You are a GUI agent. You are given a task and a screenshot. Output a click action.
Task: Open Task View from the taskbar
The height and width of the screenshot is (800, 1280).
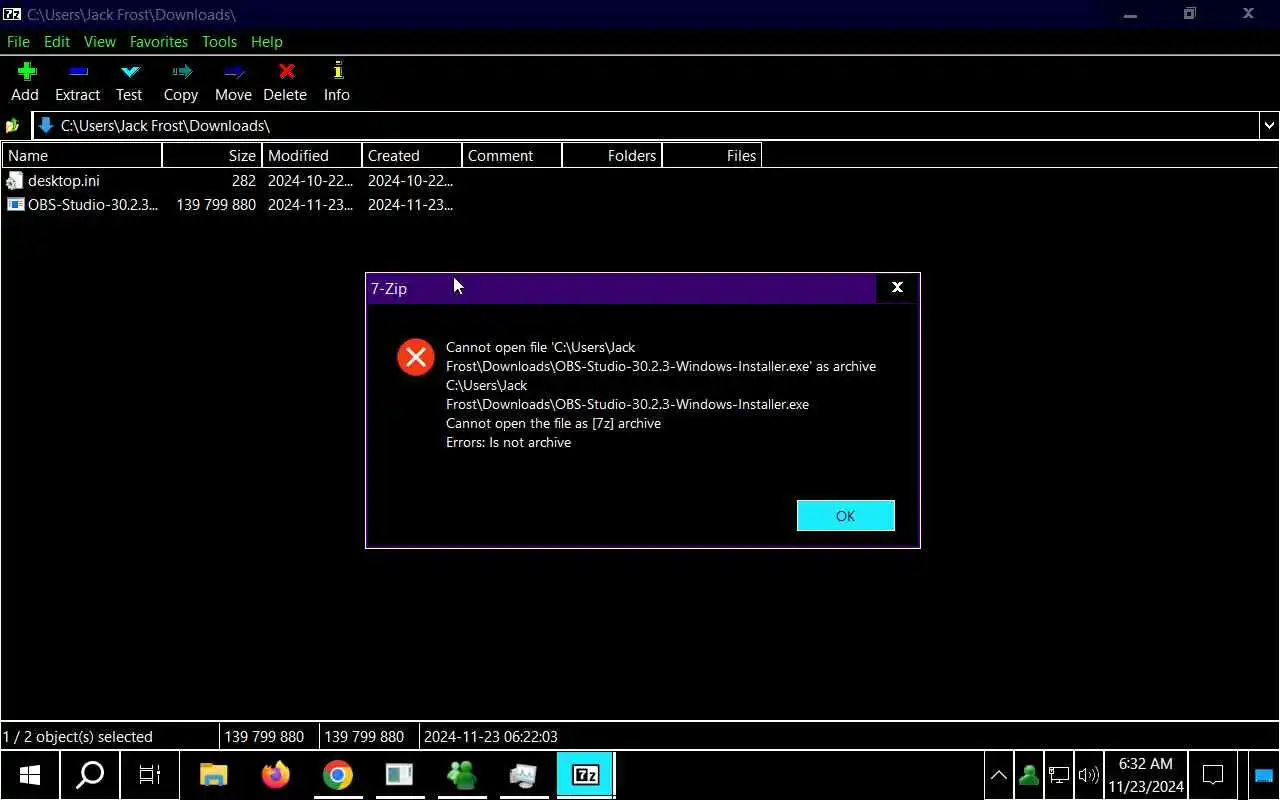coord(150,775)
